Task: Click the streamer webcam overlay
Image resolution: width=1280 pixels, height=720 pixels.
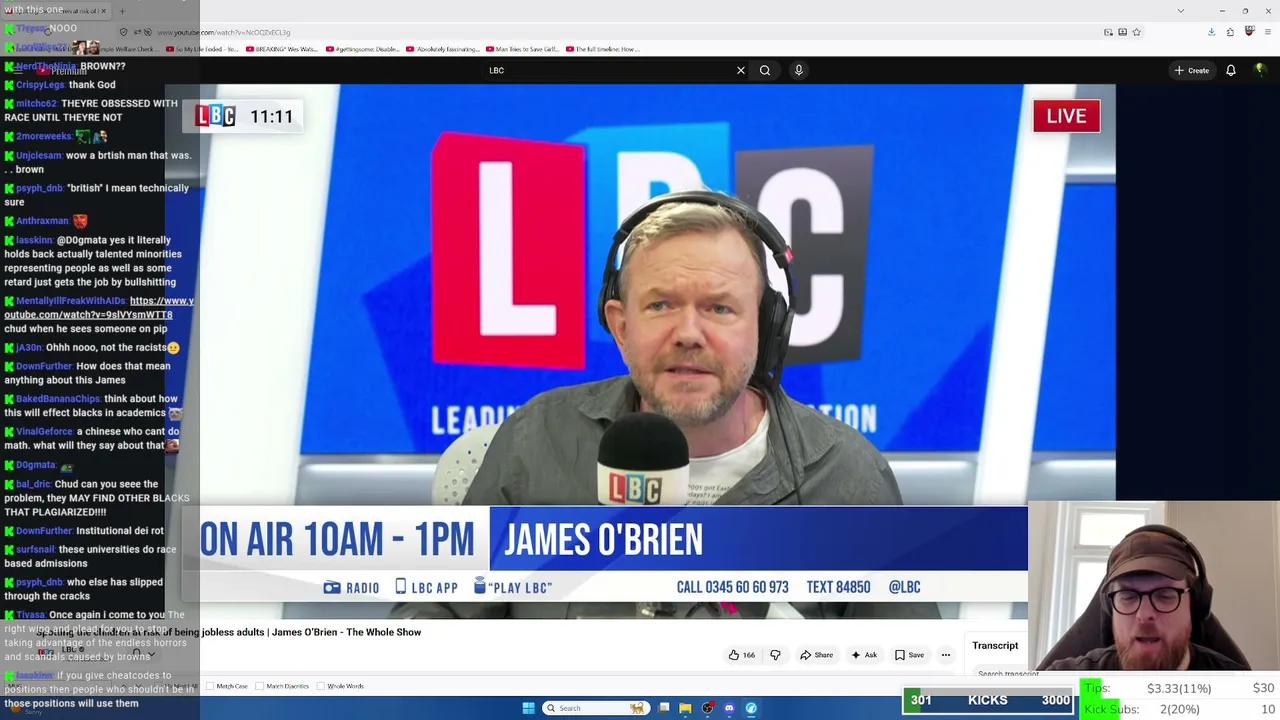Action: [1154, 585]
